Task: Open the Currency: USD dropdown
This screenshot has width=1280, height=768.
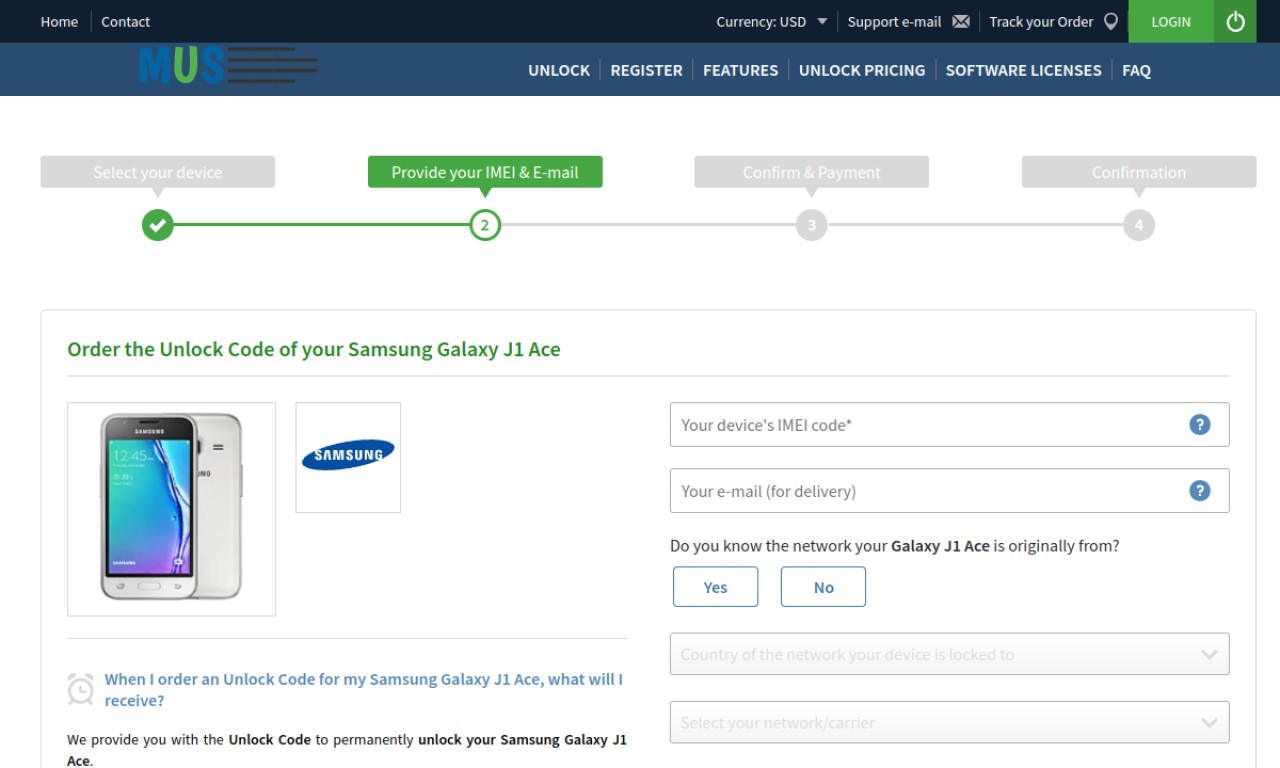Action: [x=771, y=21]
